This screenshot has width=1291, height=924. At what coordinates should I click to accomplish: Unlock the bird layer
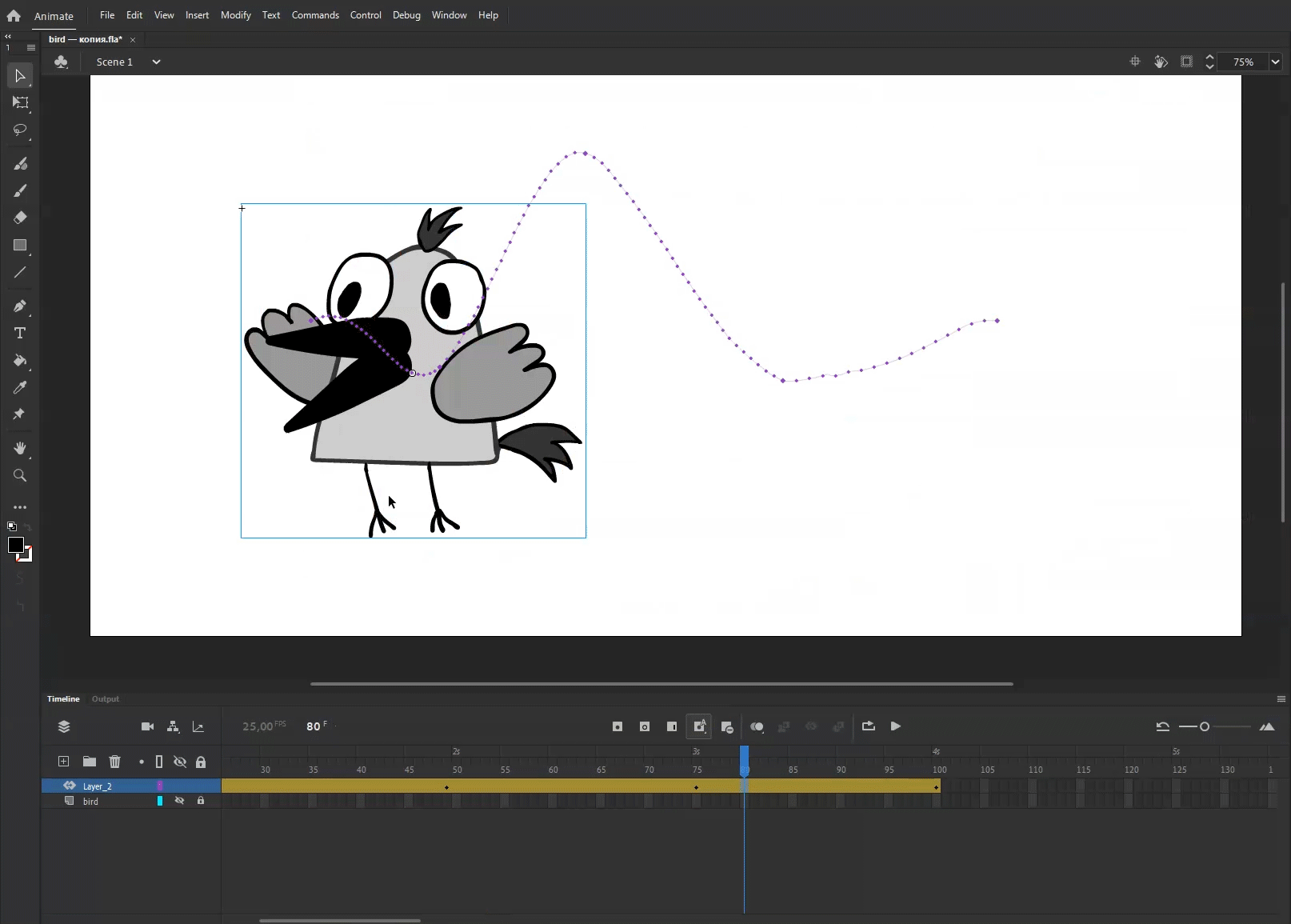[x=201, y=801]
